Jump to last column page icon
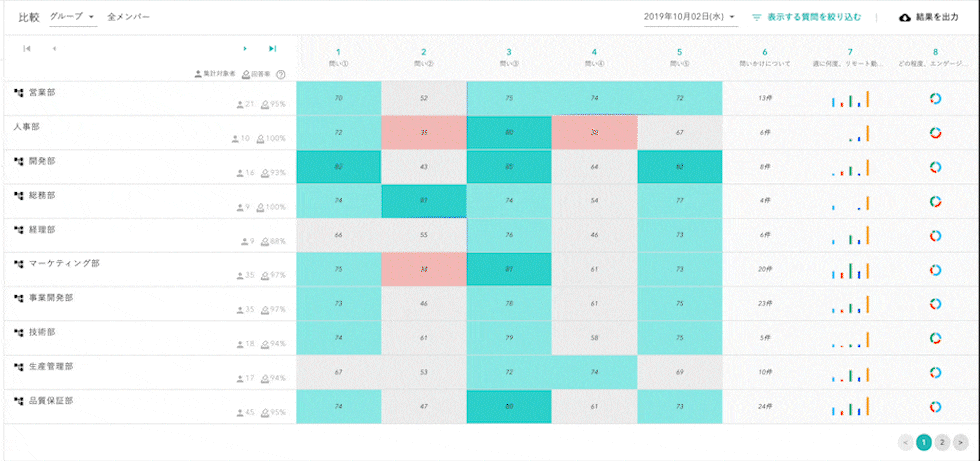 click(272, 48)
